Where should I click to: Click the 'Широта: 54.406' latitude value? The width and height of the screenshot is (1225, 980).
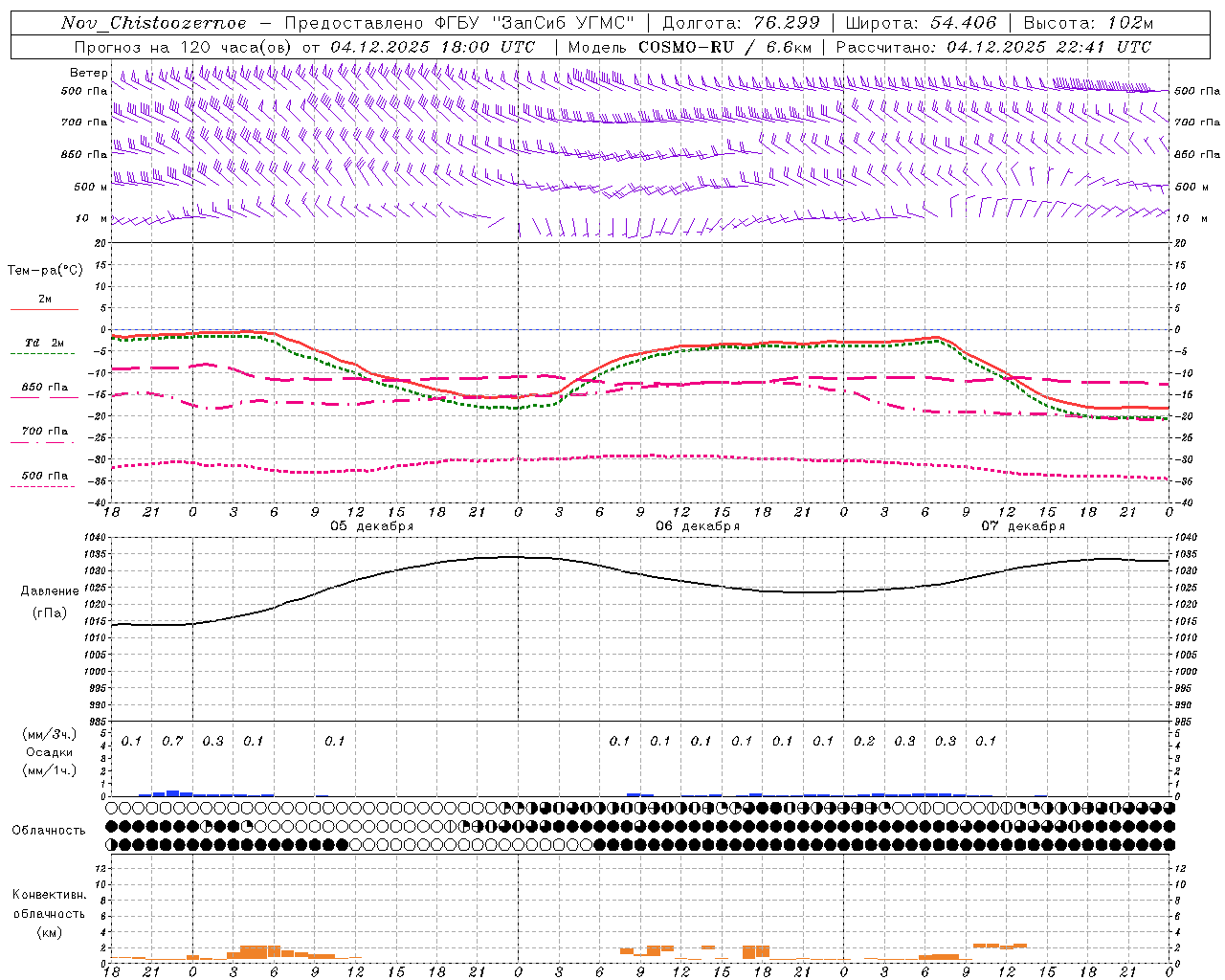[x=921, y=23]
